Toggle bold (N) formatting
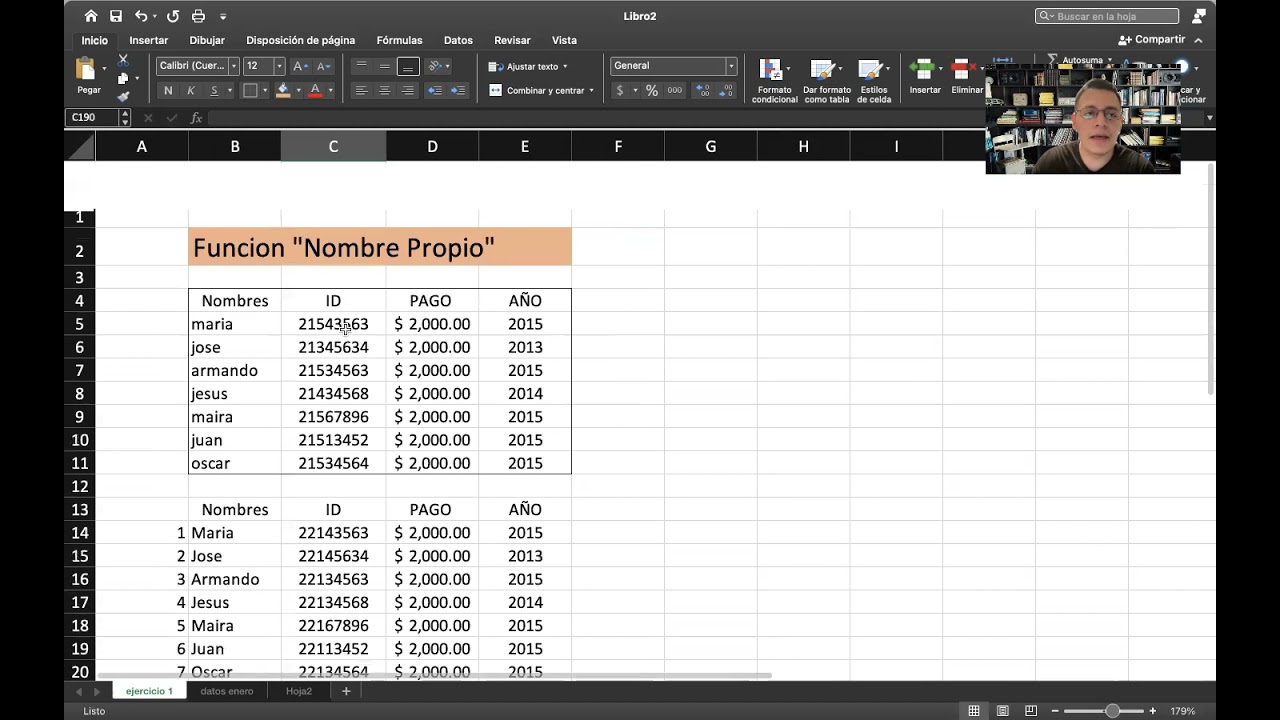This screenshot has height=720, width=1280. 168,90
